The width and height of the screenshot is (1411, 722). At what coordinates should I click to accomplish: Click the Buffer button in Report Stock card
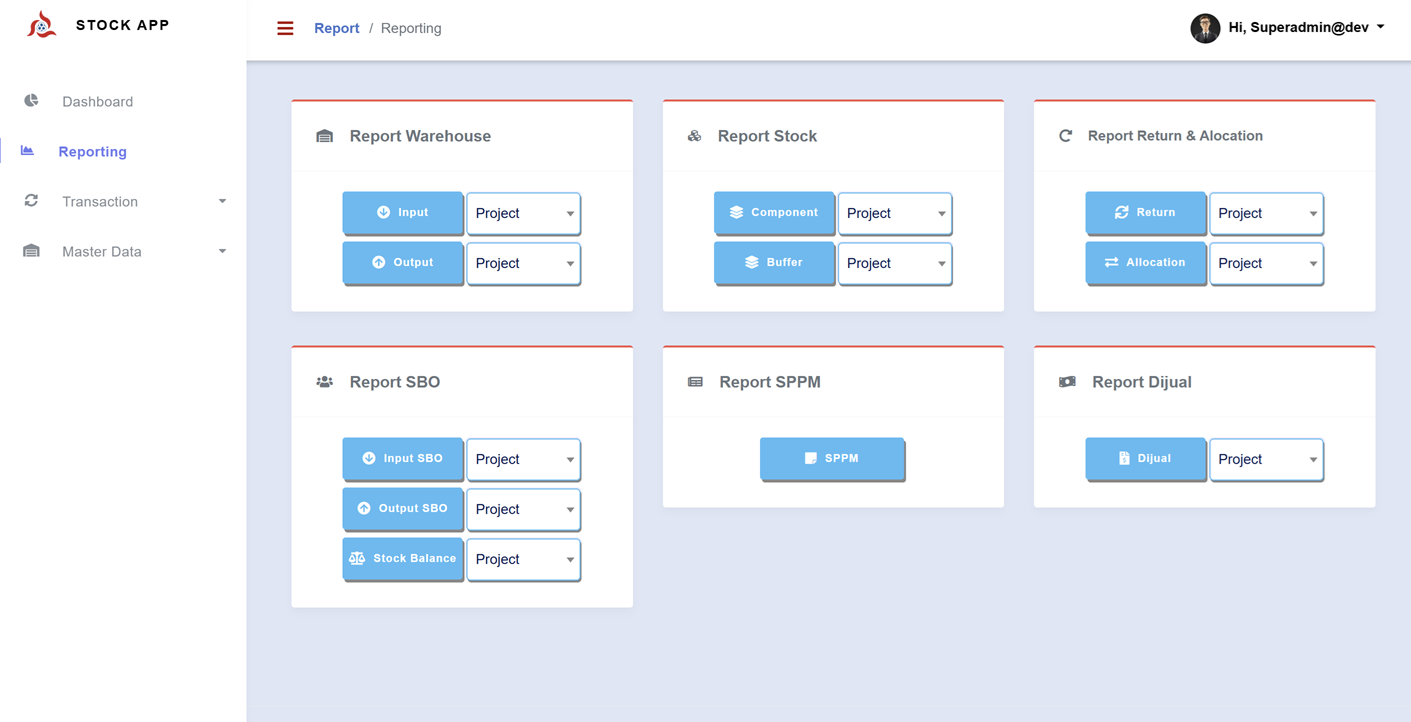pyautogui.click(x=774, y=263)
